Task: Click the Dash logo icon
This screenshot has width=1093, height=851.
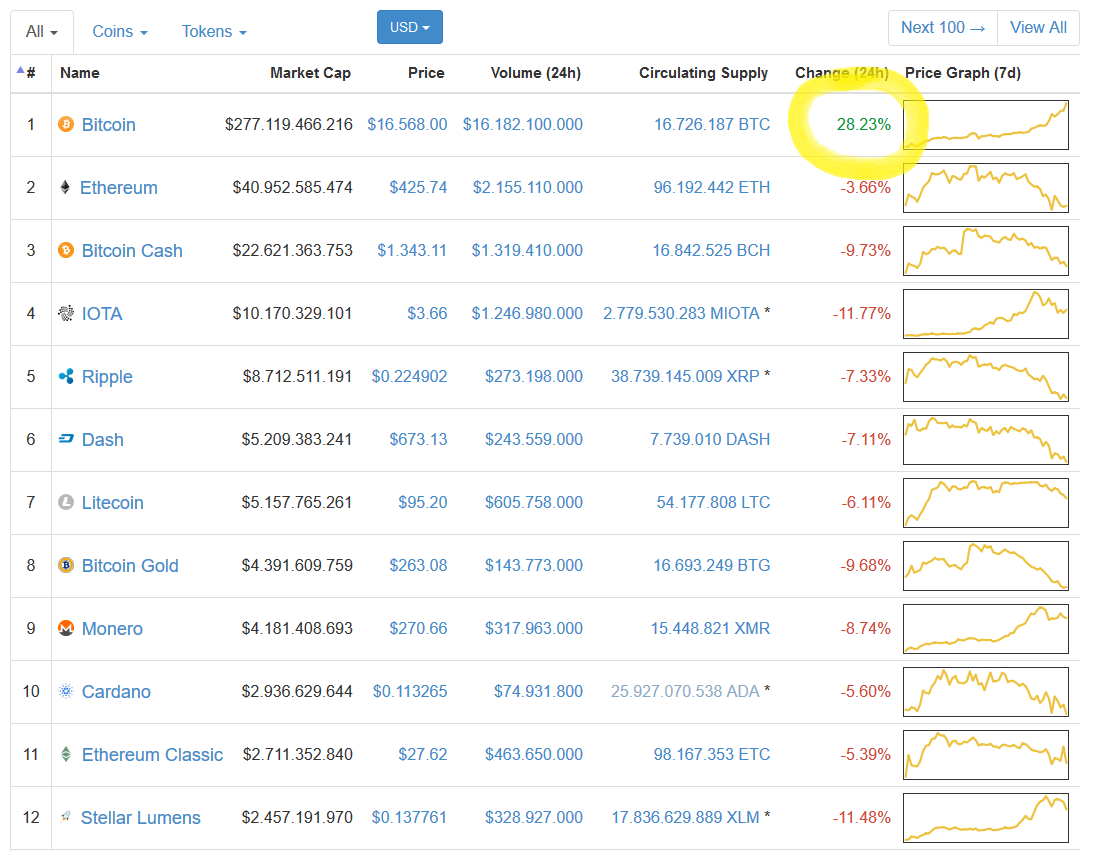Action: coord(66,440)
